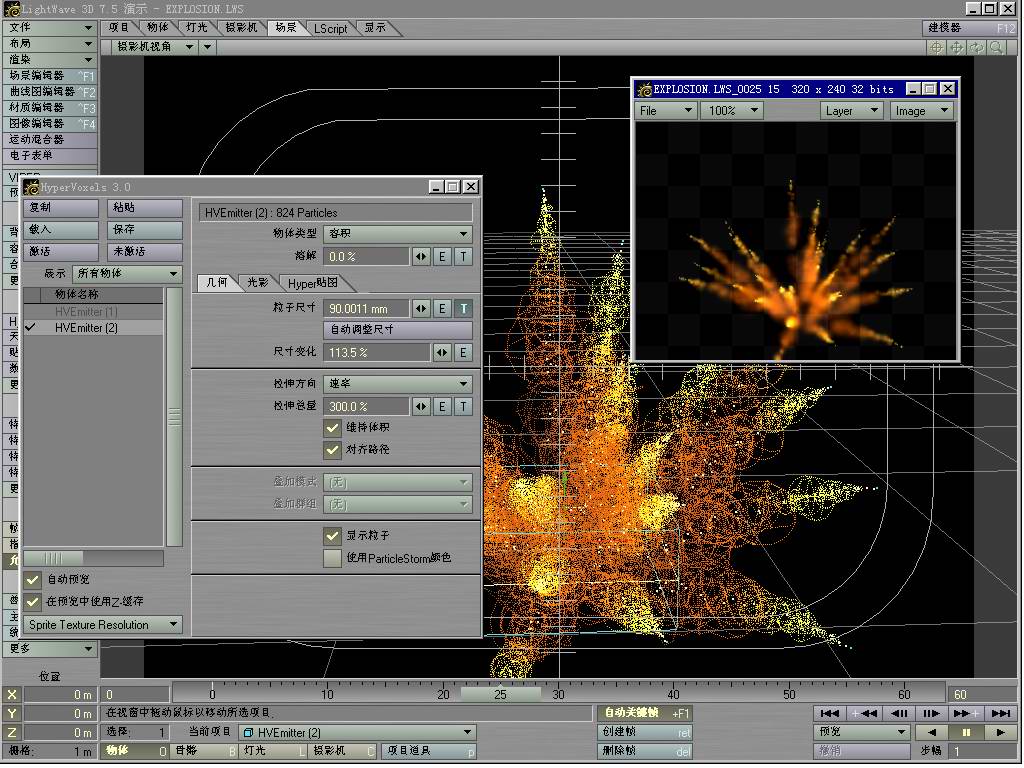Open File menu in image viewer
Viewport: 1024px width, 768px height.
click(665, 111)
